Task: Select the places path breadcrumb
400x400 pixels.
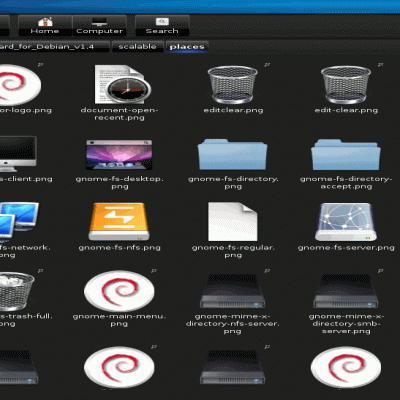Action: click(187, 47)
